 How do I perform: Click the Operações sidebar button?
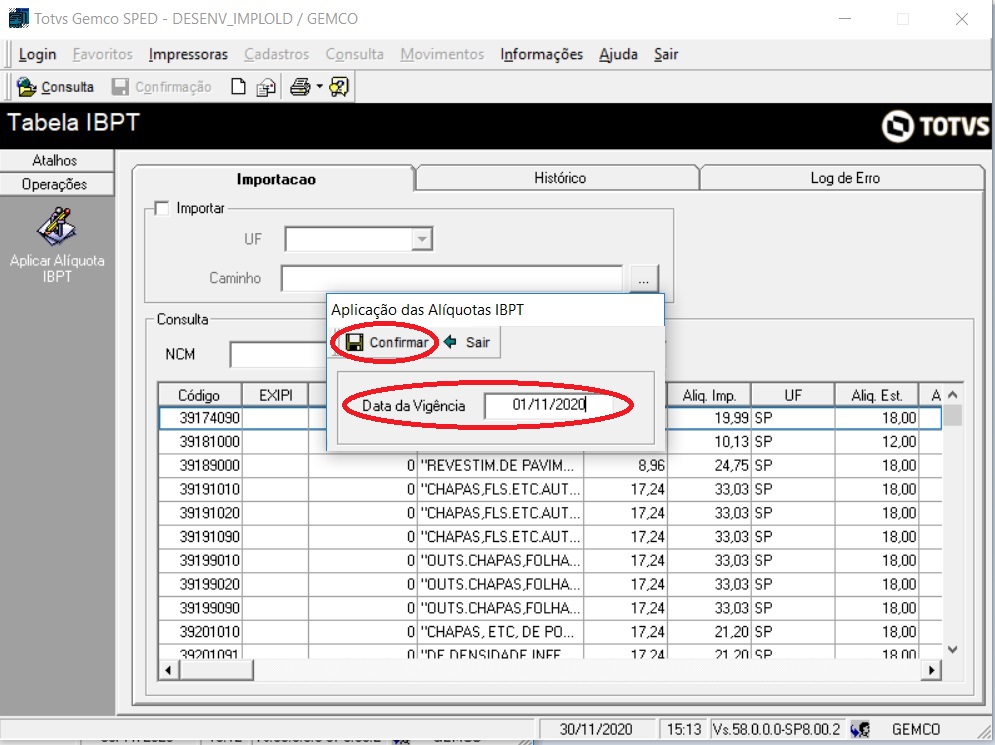point(56,184)
